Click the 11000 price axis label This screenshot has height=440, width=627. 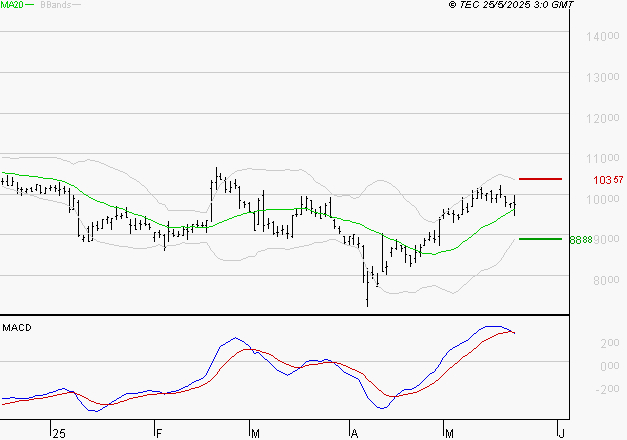click(603, 159)
